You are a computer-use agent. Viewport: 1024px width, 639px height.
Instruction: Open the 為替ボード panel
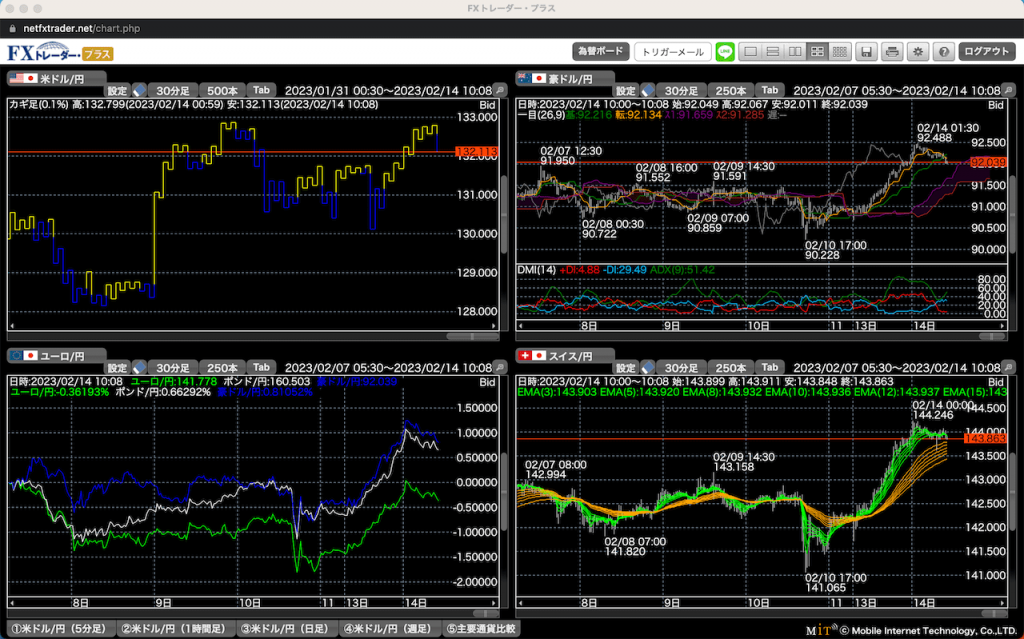tap(601, 52)
